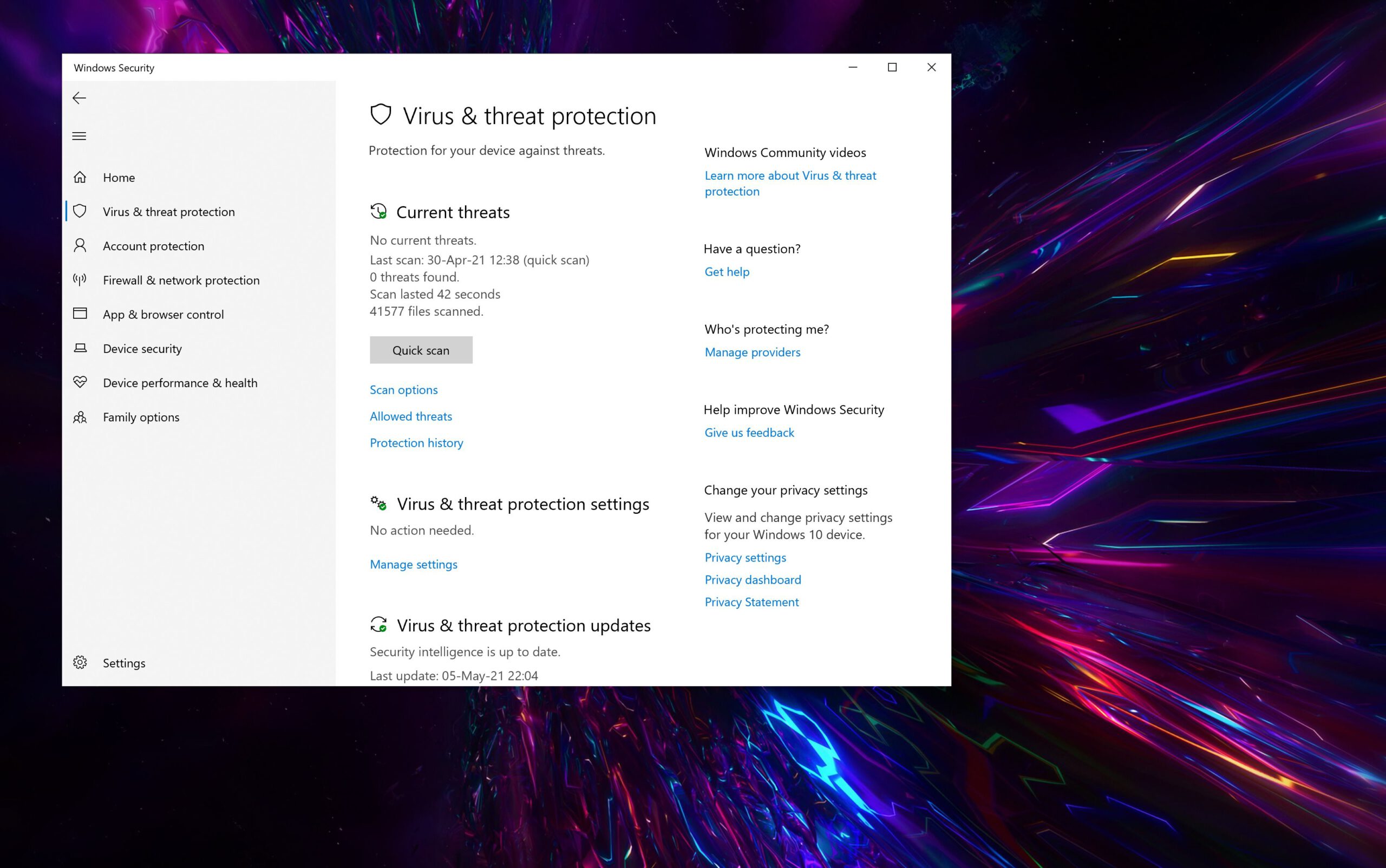Click the protection updates refresh icon
This screenshot has height=868, width=1386.
378,624
